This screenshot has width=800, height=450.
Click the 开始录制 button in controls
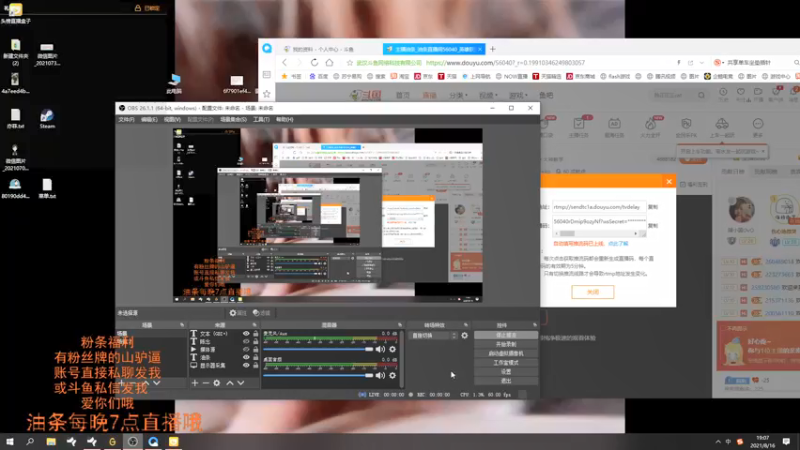click(x=506, y=344)
